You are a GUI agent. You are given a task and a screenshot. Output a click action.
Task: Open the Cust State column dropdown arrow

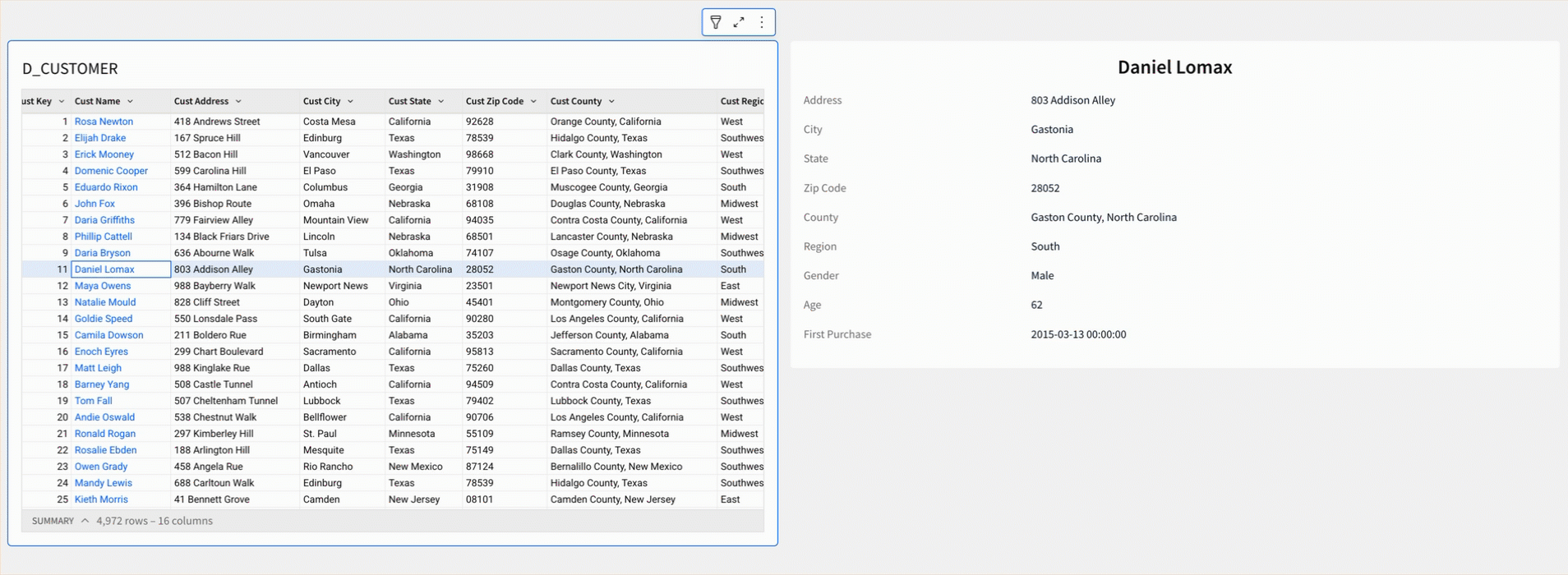440,102
